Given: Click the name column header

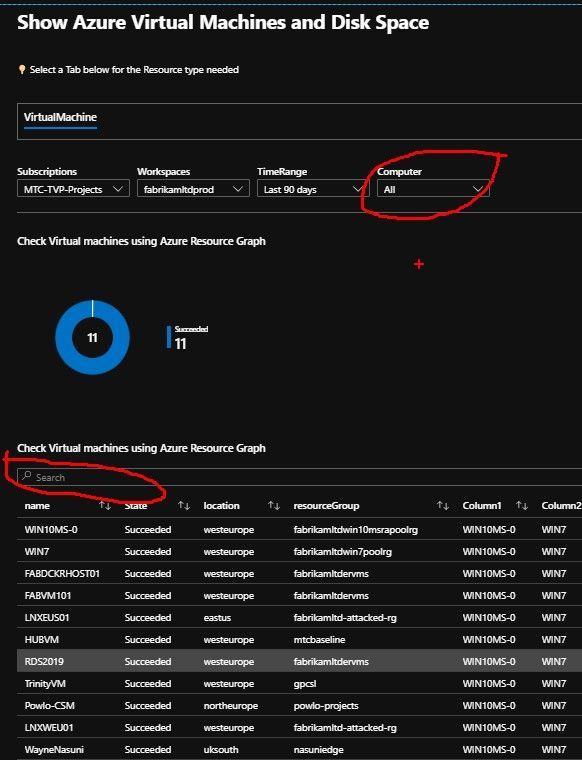Looking at the screenshot, I should pyautogui.click(x=37, y=506).
